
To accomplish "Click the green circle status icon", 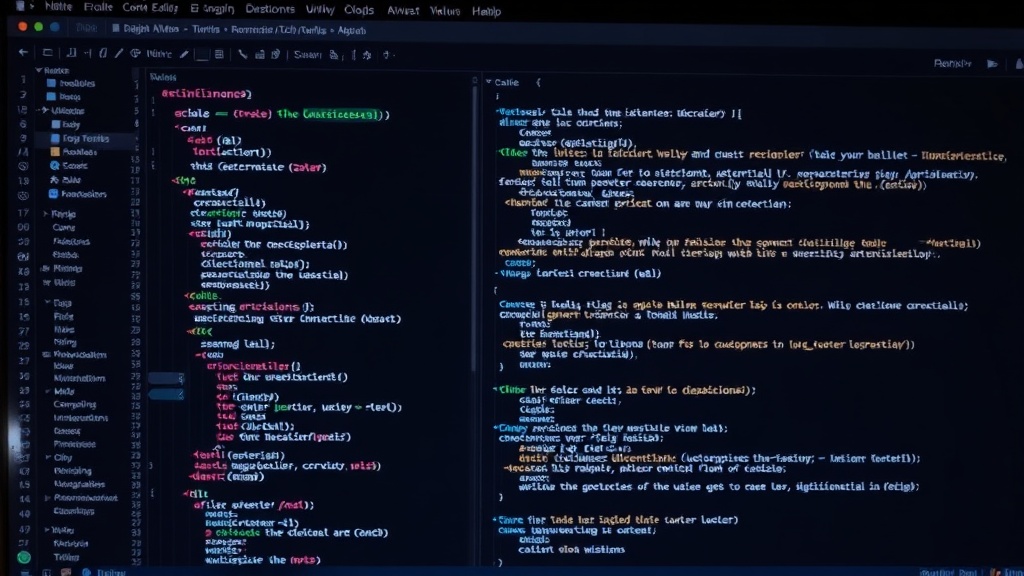I will tap(24, 557).
